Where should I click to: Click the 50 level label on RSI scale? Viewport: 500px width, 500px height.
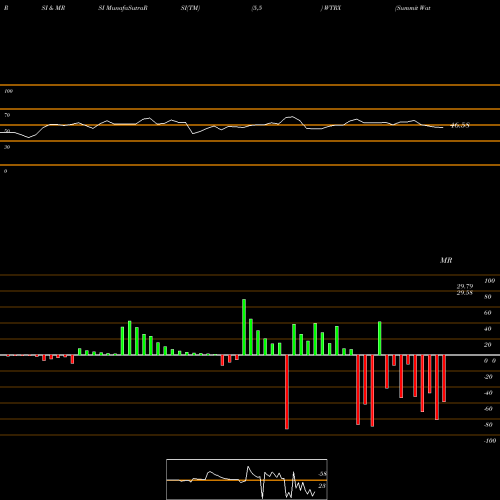(x=7, y=131)
